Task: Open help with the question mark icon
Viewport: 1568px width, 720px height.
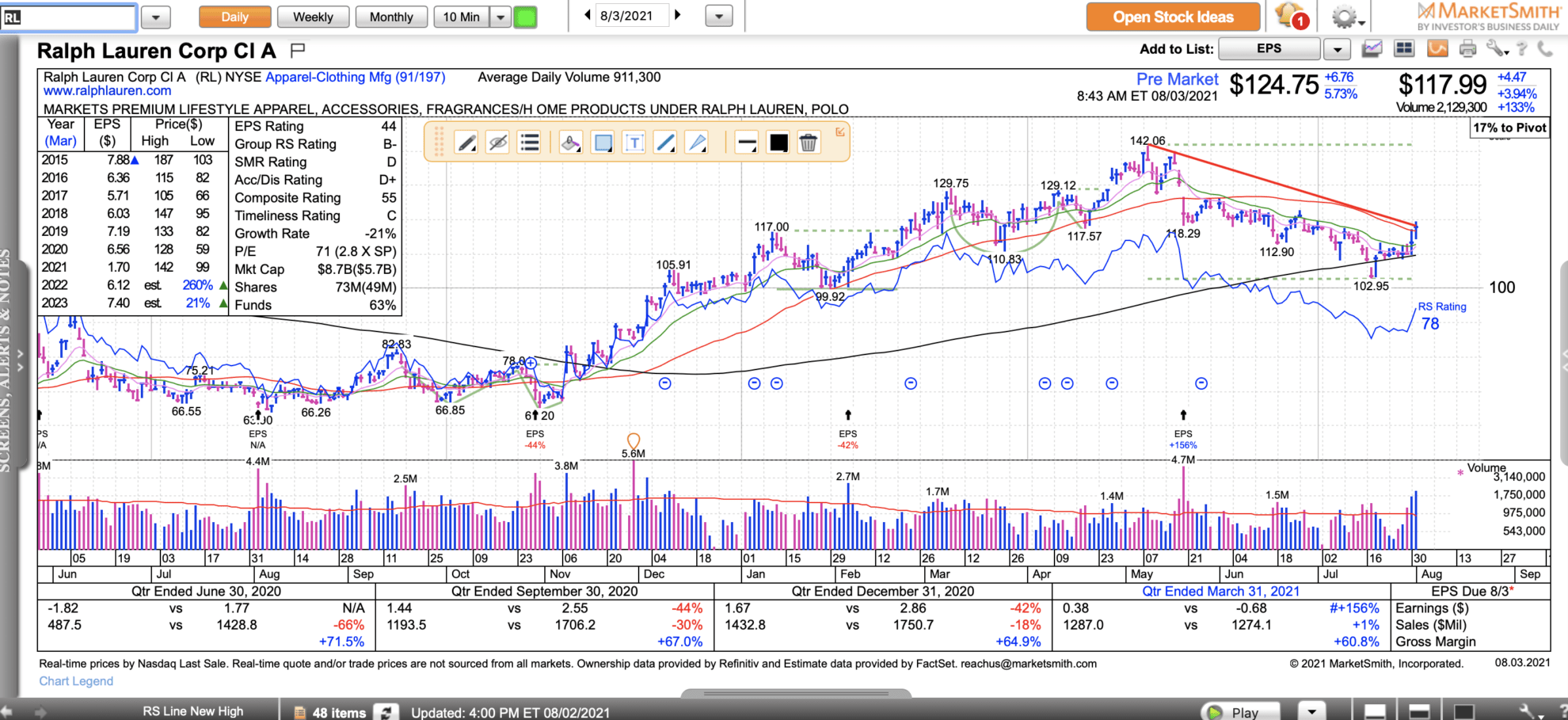Action: pos(1521,49)
